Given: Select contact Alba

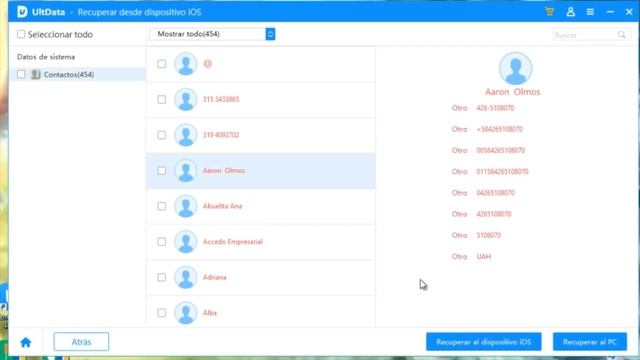Looking at the screenshot, I should pyautogui.click(x=260, y=312).
